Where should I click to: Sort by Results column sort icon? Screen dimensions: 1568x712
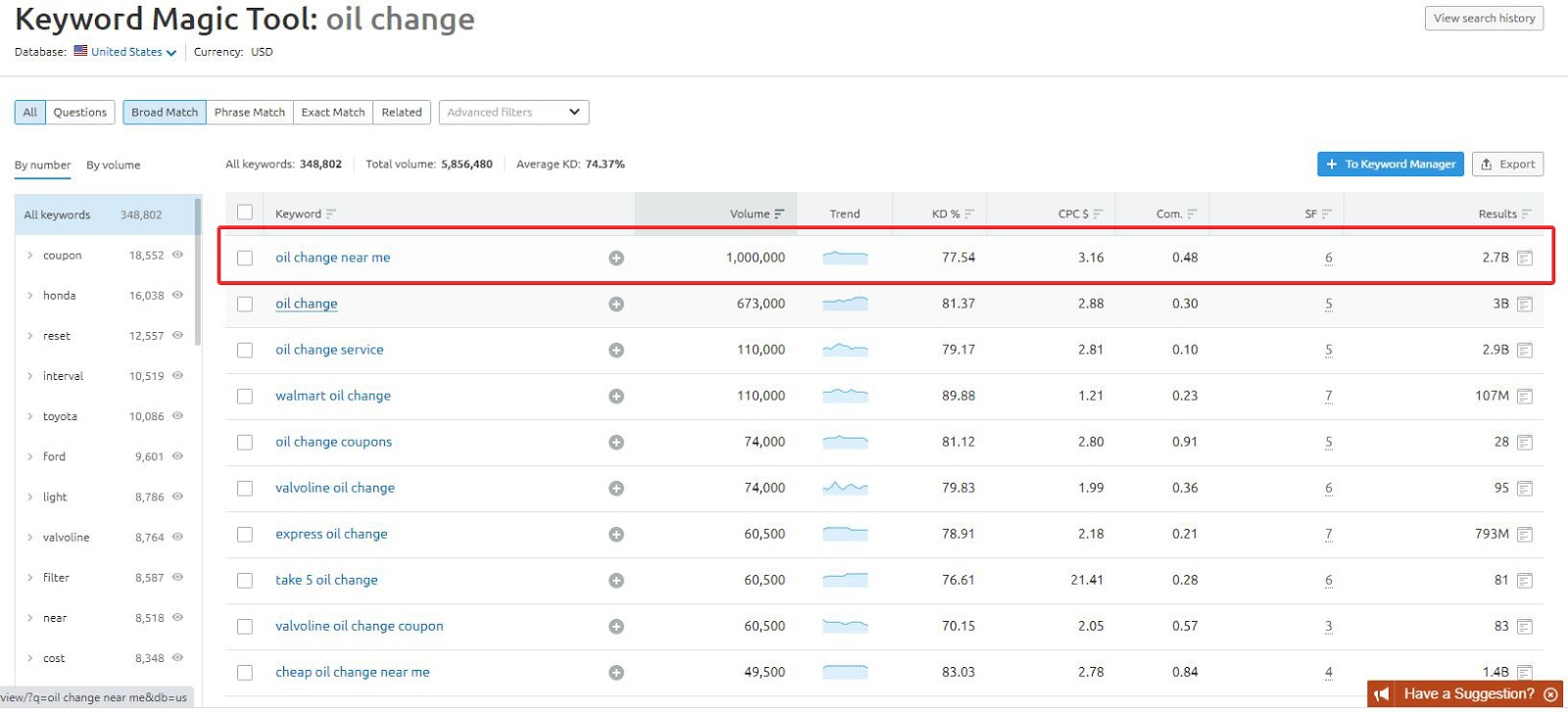tap(1526, 214)
